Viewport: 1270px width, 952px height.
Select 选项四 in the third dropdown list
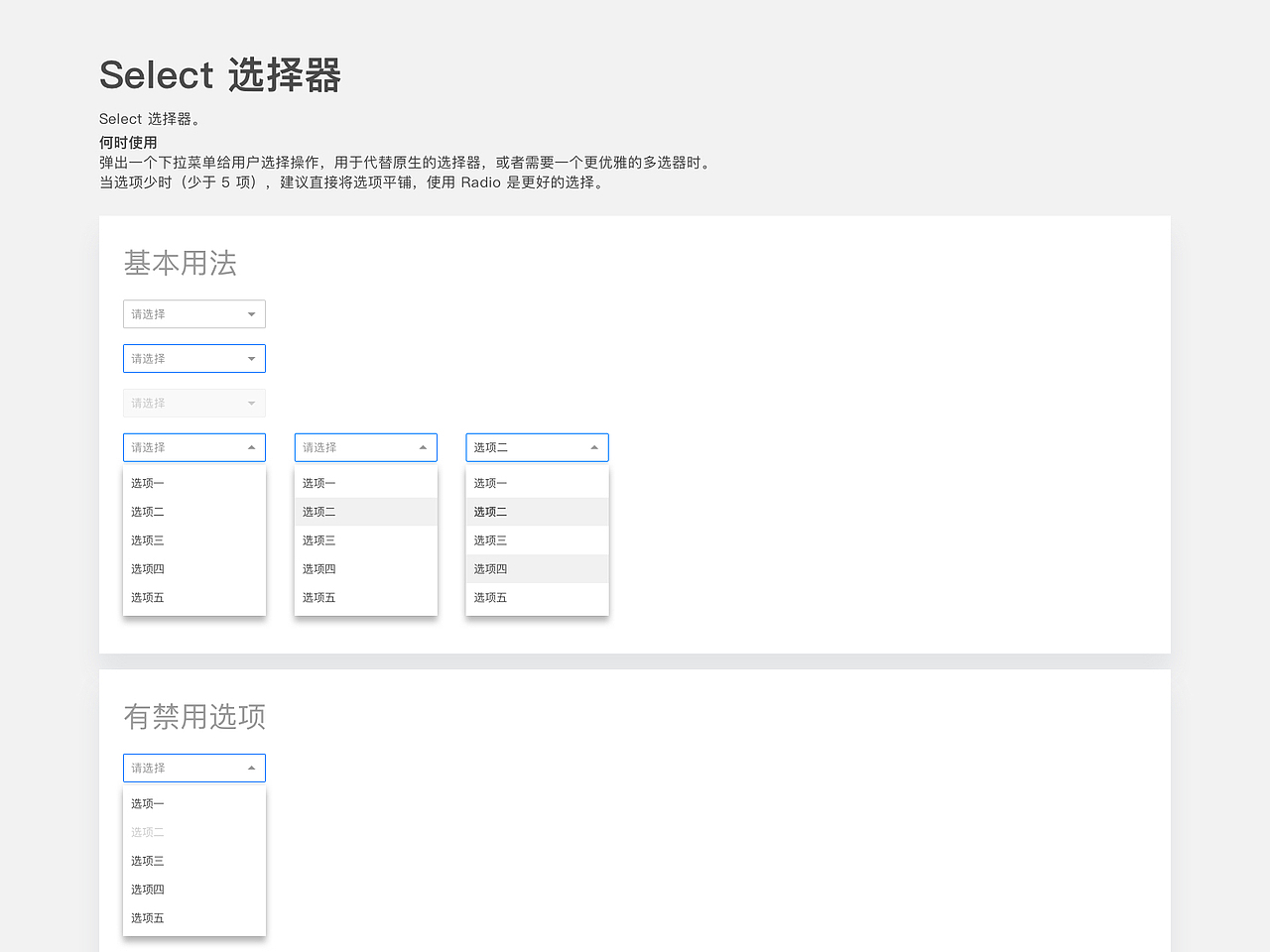pos(489,568)
